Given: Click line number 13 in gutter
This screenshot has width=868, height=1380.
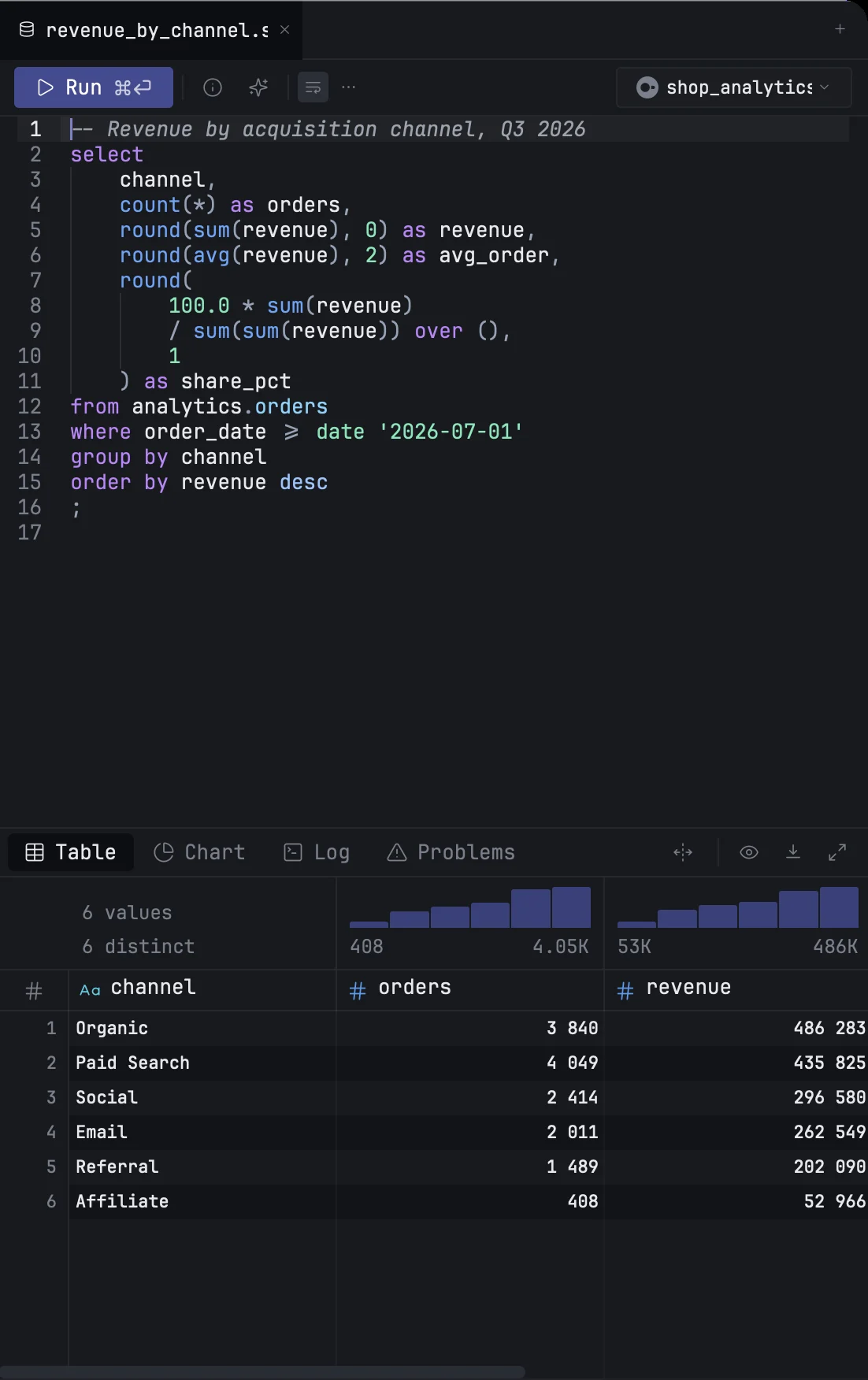Looking at the screenshot, I should click(29, 432).
